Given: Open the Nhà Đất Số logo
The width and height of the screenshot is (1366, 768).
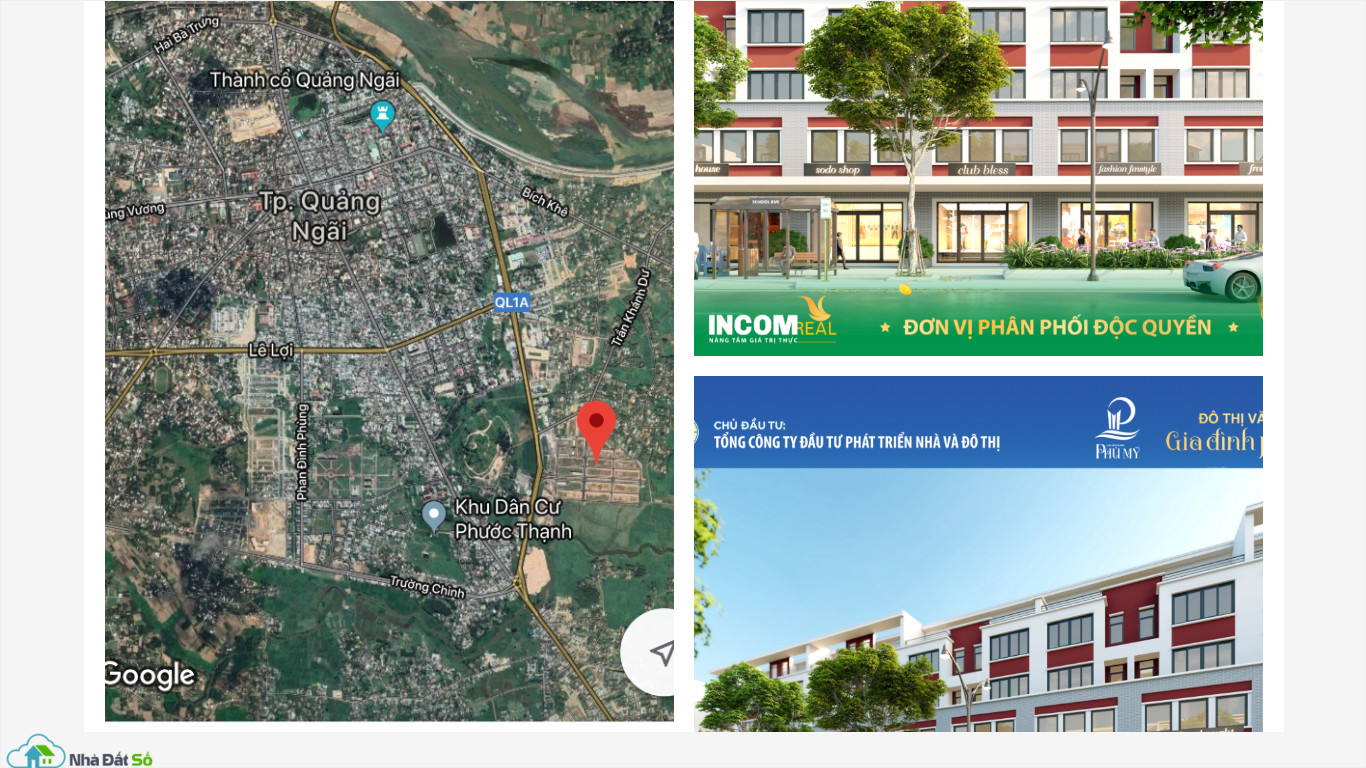Looking at the screenshot, I should [80, 752].
